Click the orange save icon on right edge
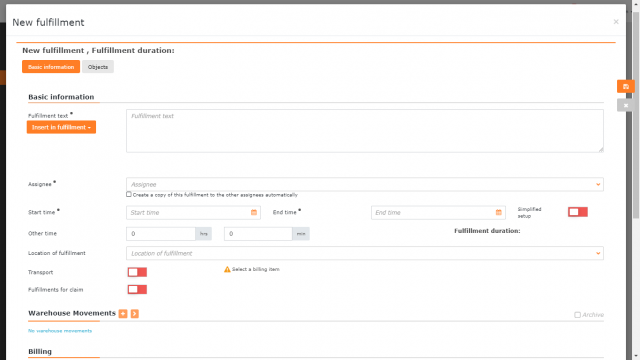Screen dimensions: 640x360 point(626,87)
